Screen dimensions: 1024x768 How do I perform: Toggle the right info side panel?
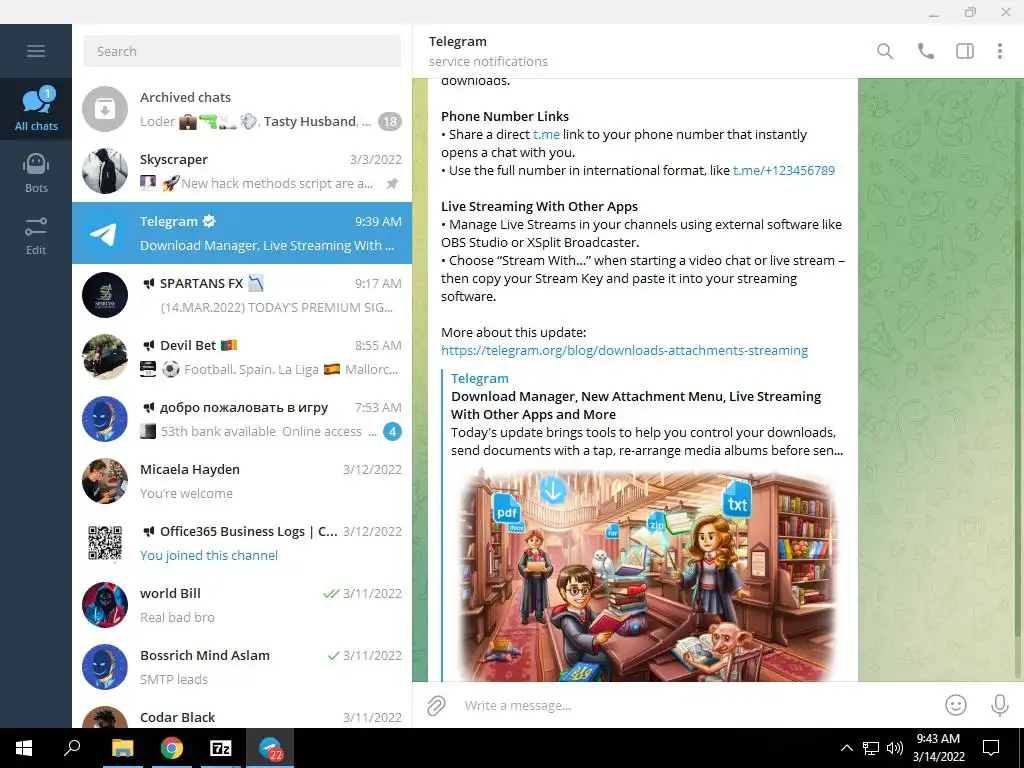pos(965,51)
